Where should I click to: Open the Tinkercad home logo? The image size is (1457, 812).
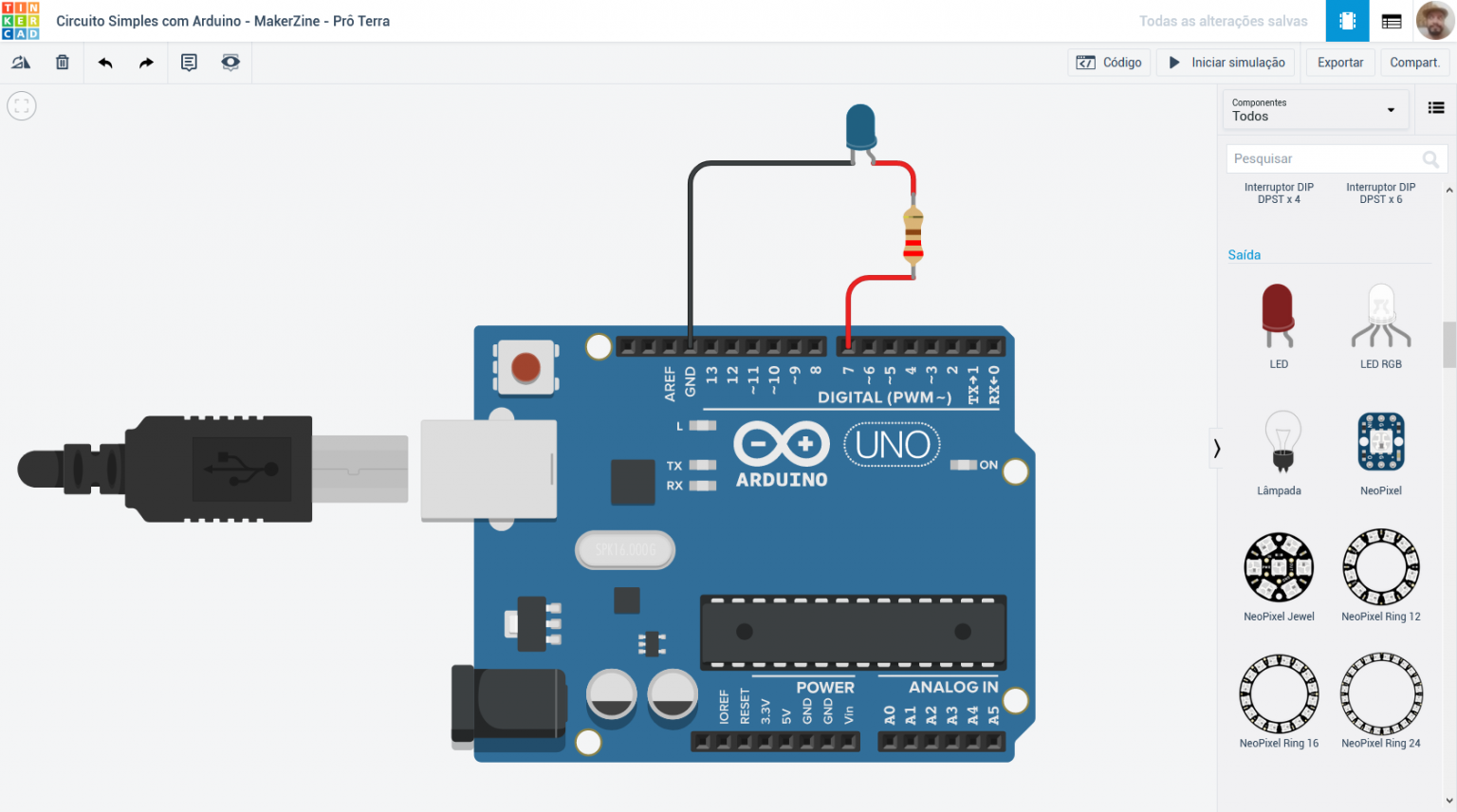[23, 20]
